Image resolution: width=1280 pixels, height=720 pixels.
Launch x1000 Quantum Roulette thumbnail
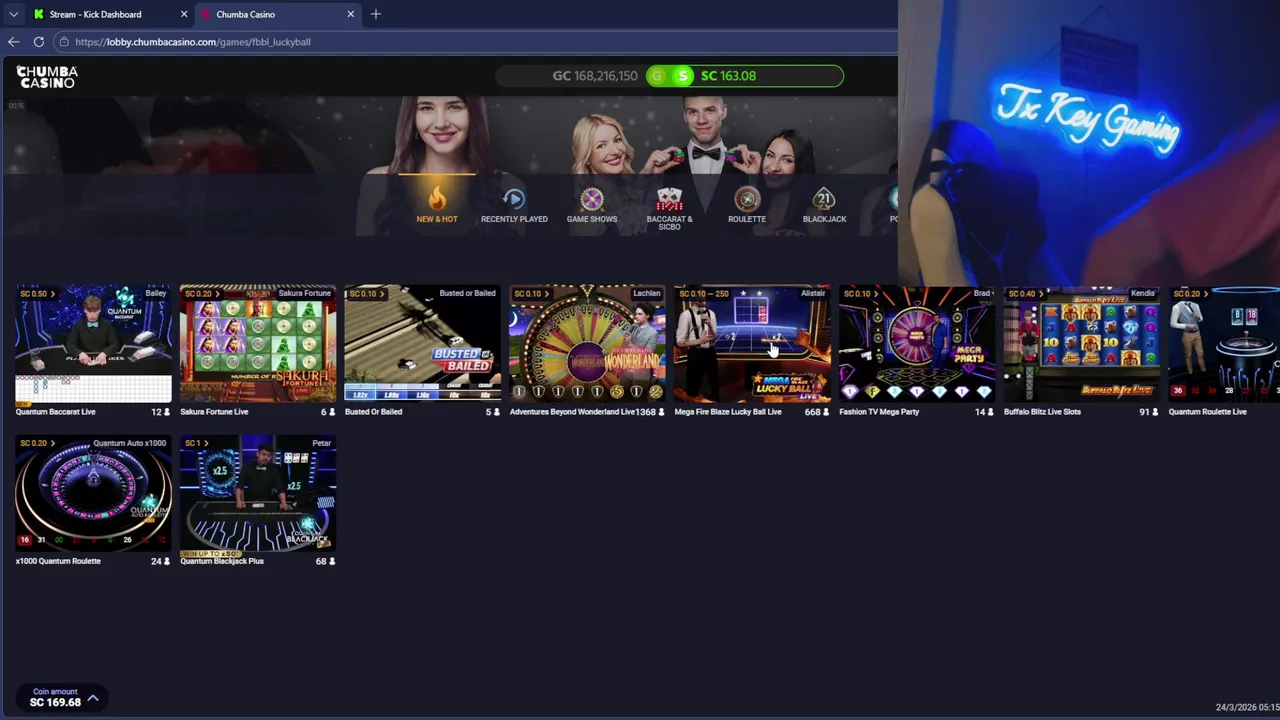pyautogui.click(x=93, y=494)
